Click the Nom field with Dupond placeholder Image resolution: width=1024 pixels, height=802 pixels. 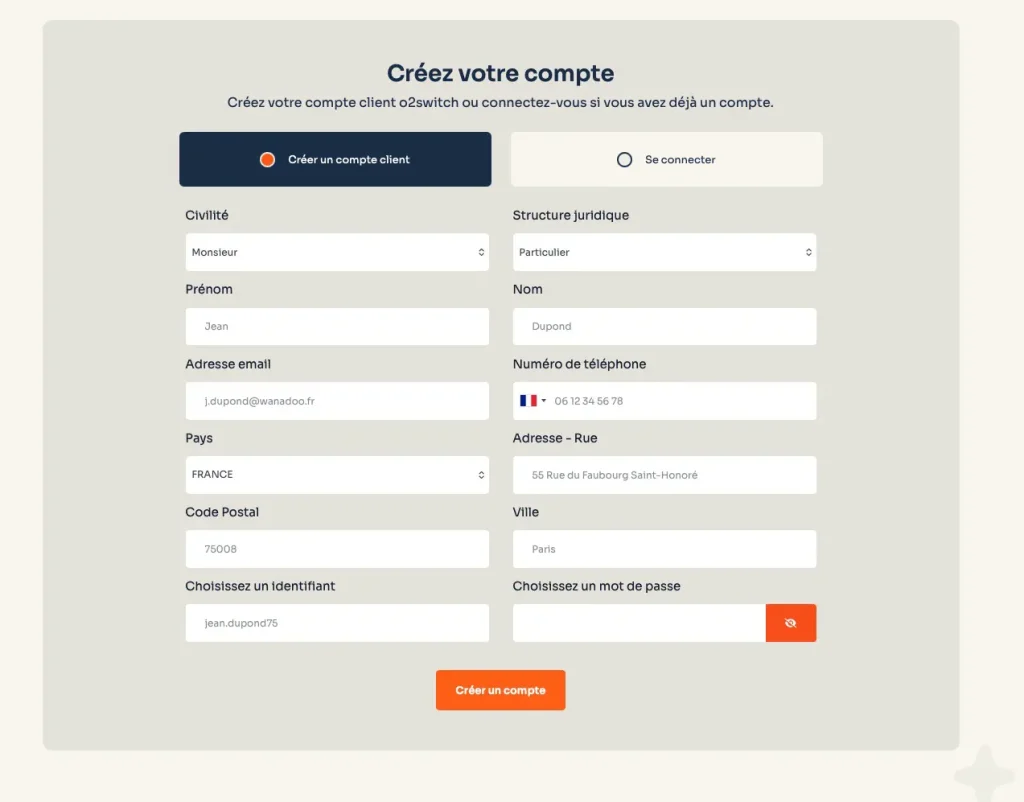point(664,327)
